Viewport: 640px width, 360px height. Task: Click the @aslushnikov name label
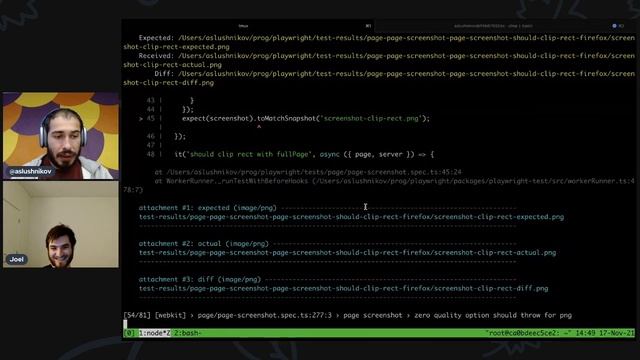(x=31, y=171)
